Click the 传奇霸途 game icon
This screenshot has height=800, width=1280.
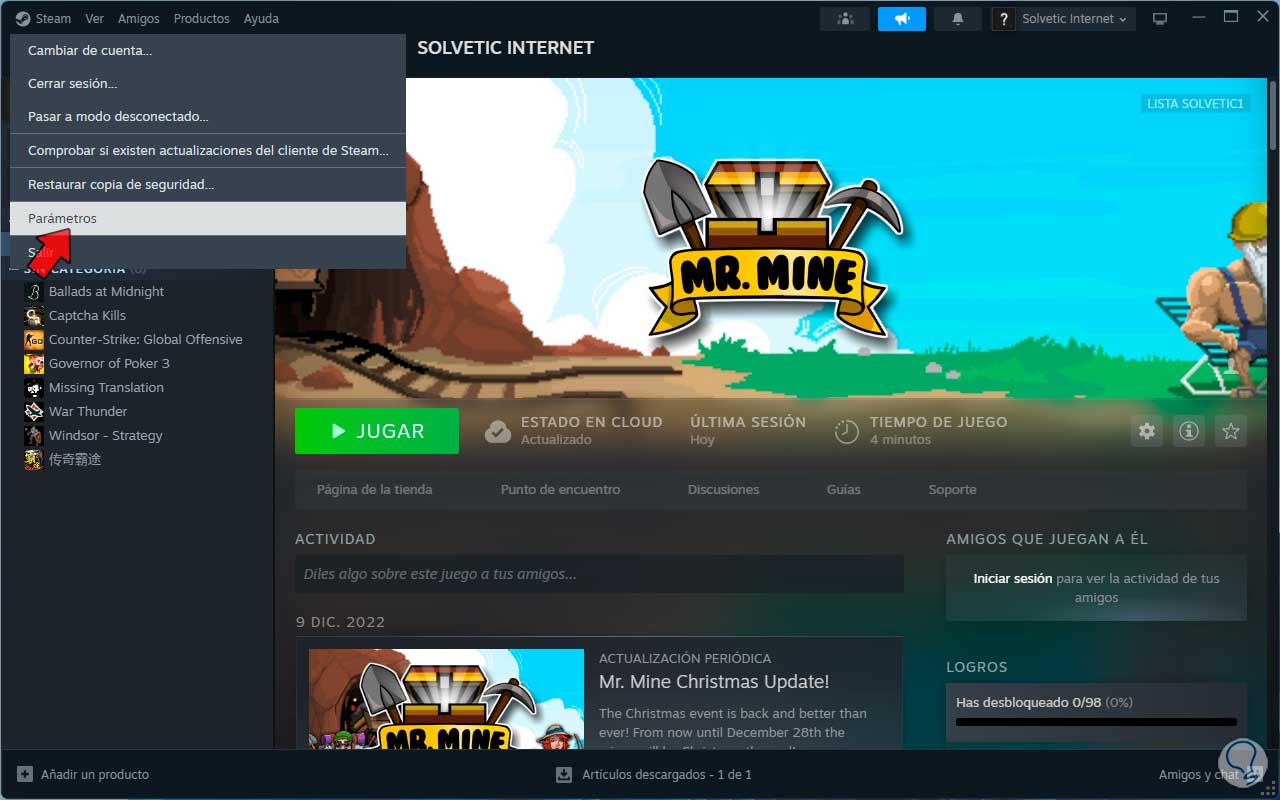click(34, 459)
